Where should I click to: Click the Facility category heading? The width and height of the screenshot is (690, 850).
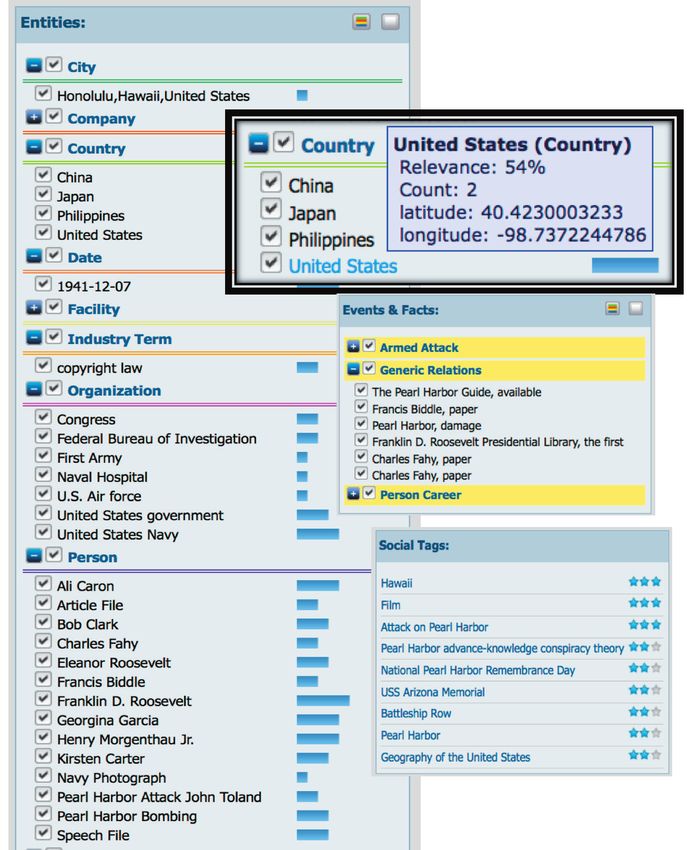tap(93, 309)
